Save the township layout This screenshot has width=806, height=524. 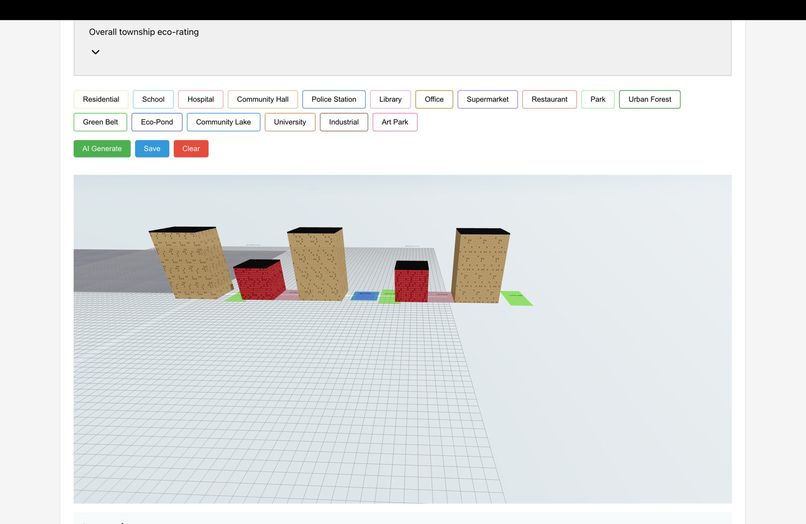point(152,149)
